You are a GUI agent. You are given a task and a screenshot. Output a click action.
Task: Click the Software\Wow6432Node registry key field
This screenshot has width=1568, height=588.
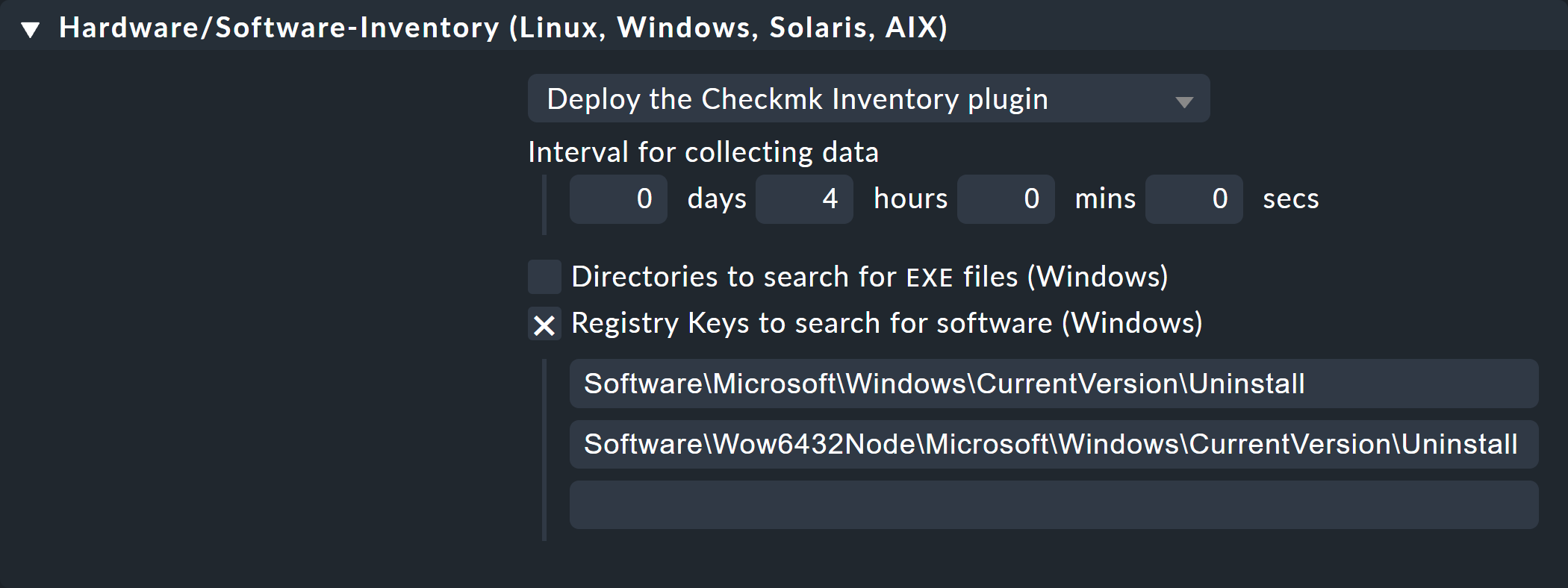(1054, 444)
